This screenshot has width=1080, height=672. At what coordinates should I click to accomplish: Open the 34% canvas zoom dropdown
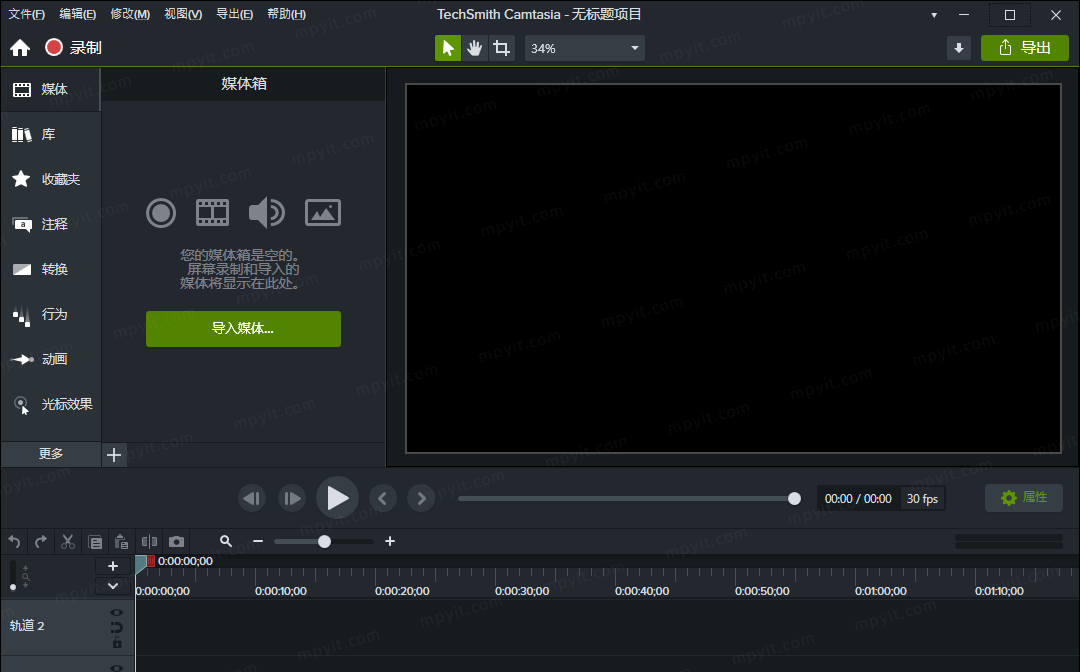point(585,48)
